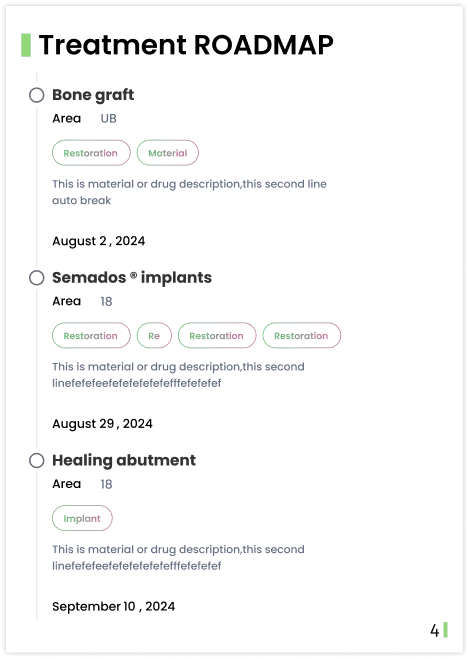Click first Restoration tag under Semados implants
The height and width of the screenshot is (659, 469).
[x=91, y=336]
